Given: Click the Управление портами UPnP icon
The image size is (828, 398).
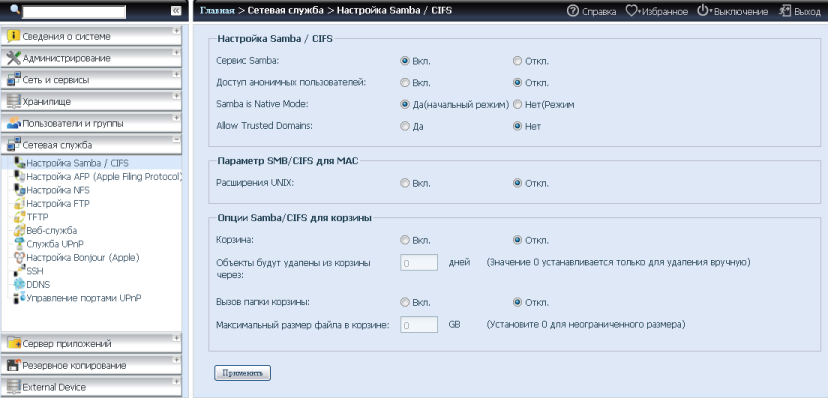Looking at the screenshot, I should (x=20, y=298).
